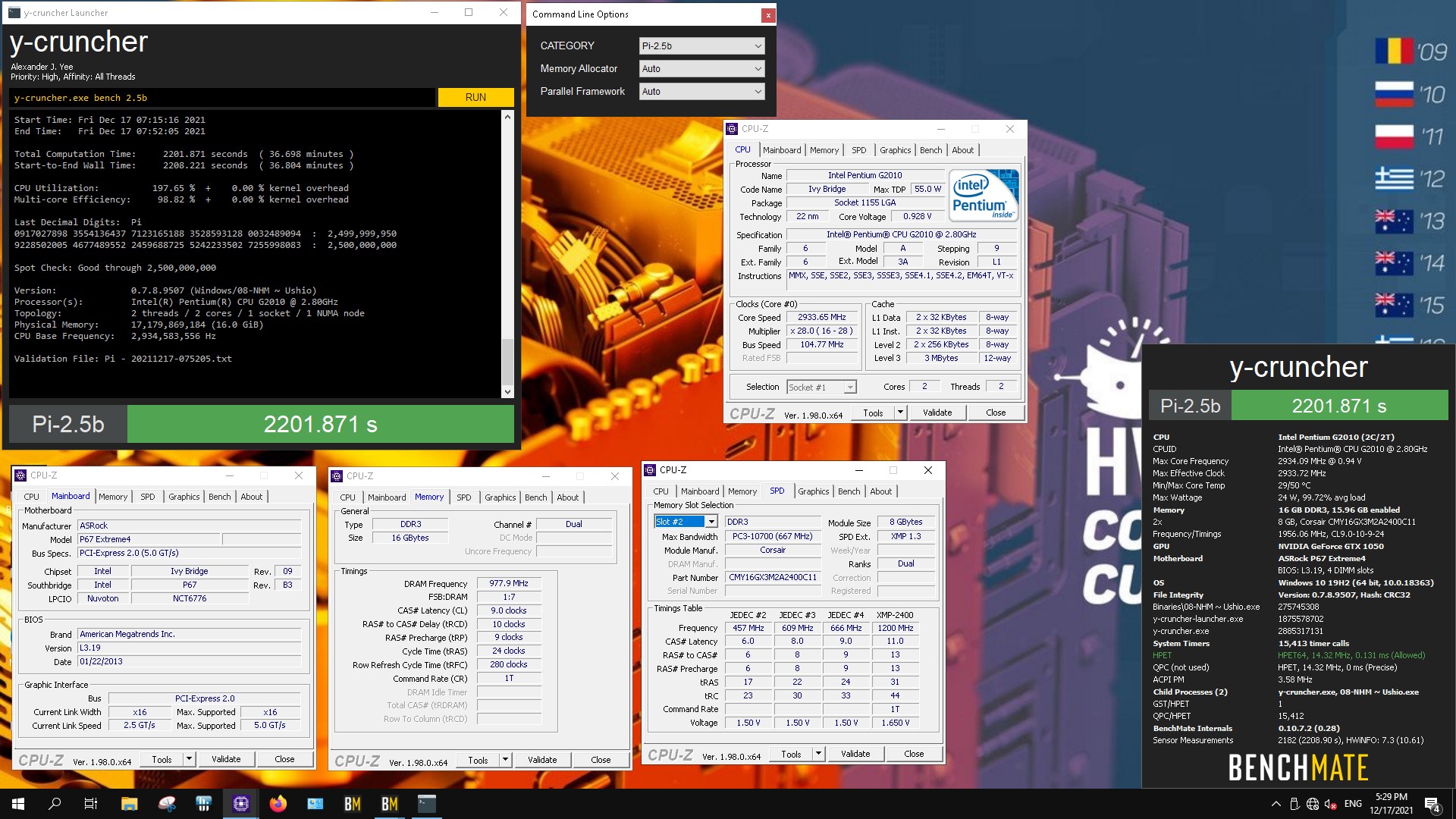Open the blue bars app taskbar icon
The width and height of the screenshot is (1456, 819).
[203, 804]
